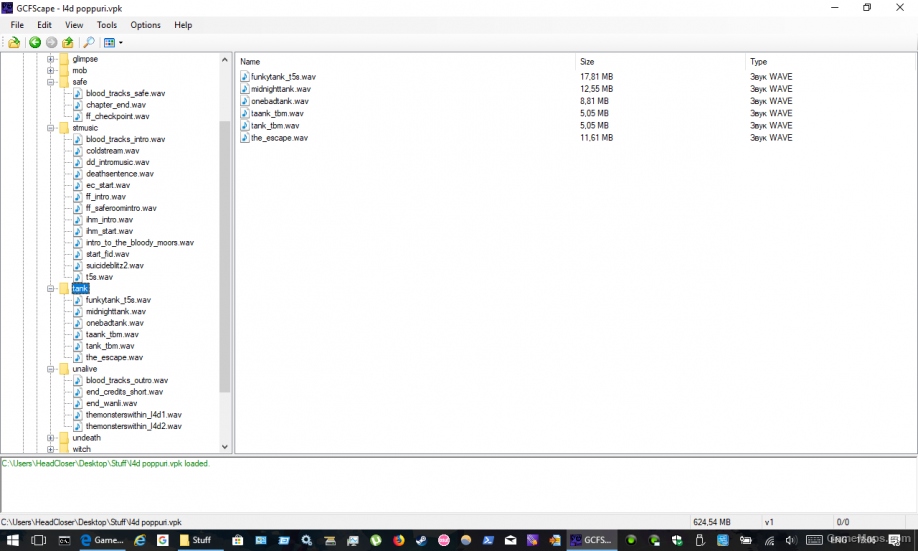Viewport: 918px width, 551px height.
Task: Open the Options menu
Action: [145, 25]
